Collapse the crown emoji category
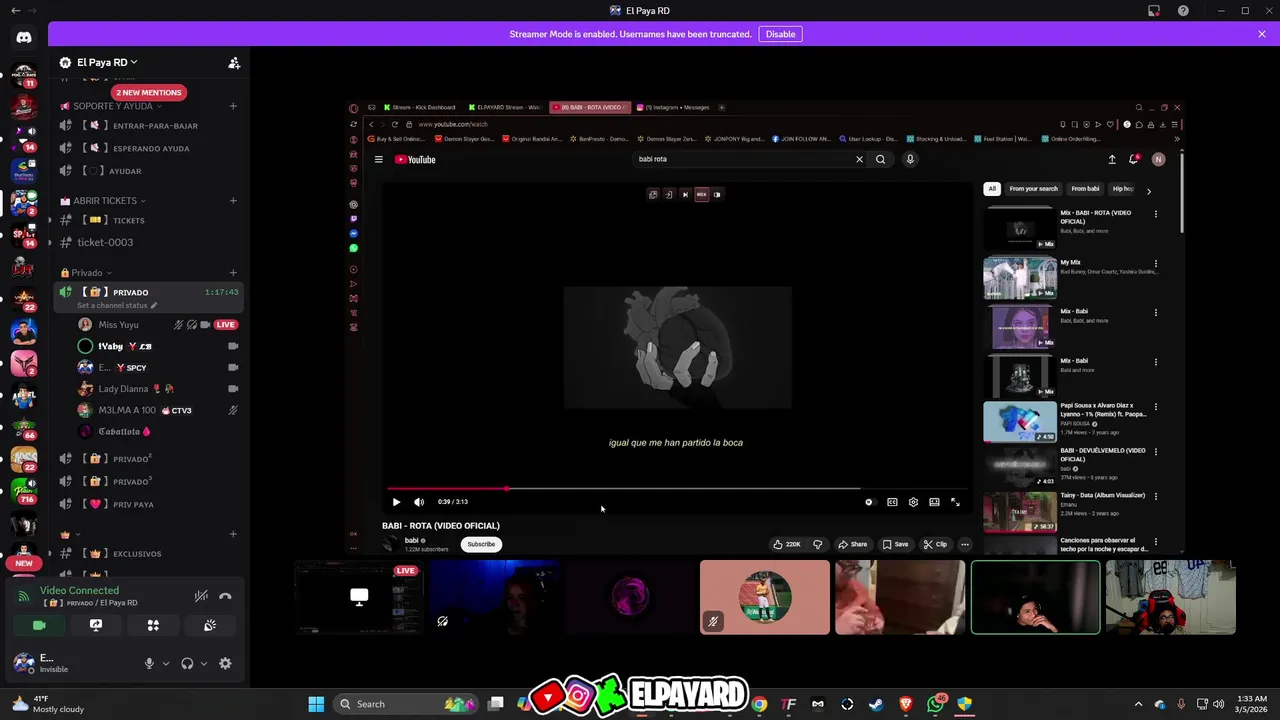Image resolution: width=1280 pixels, height=720 pixels. pos(68,535)
